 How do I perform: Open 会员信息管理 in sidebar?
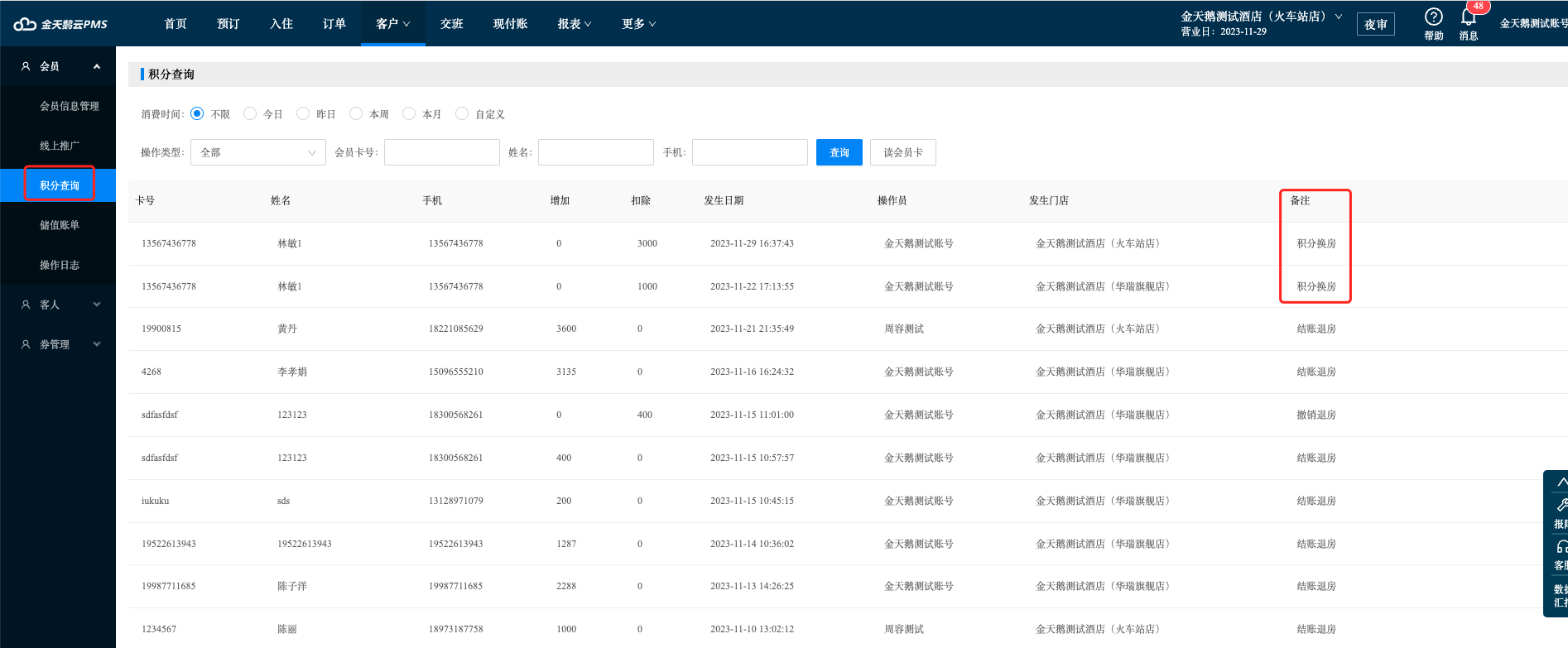tap(70, 106)
